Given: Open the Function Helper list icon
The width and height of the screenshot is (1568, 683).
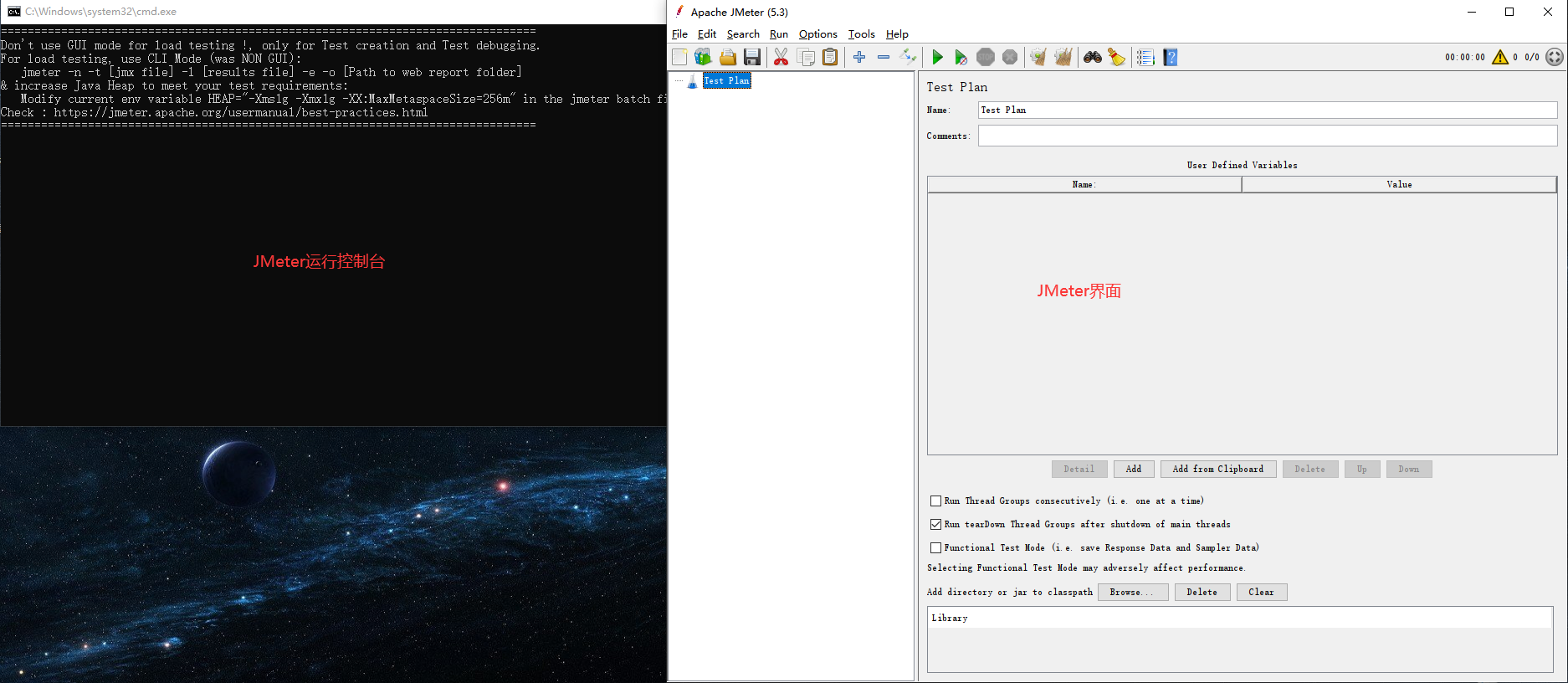Looking at the screenshot, I should 1145,57.
